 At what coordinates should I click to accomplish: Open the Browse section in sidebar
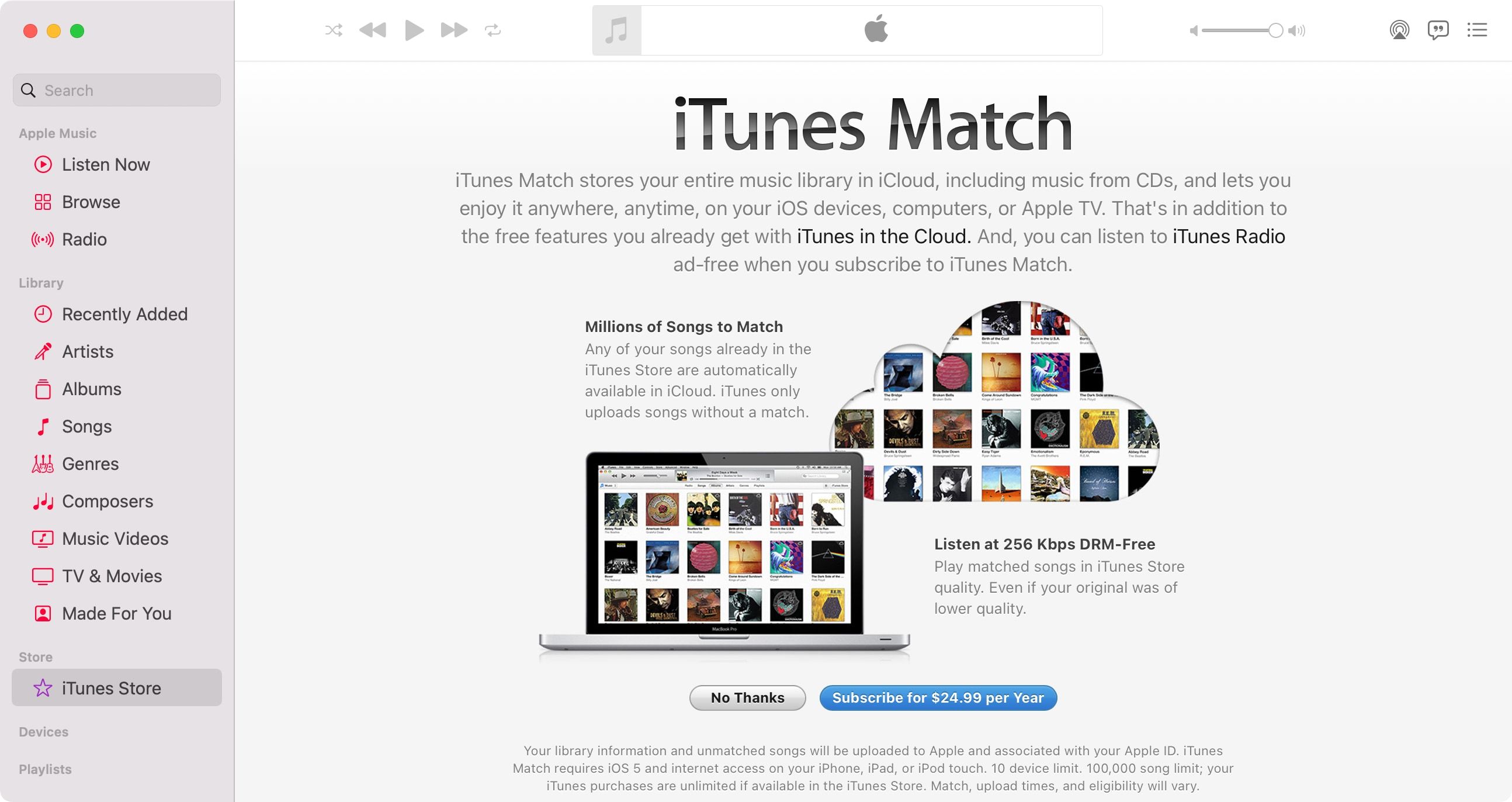90,201
